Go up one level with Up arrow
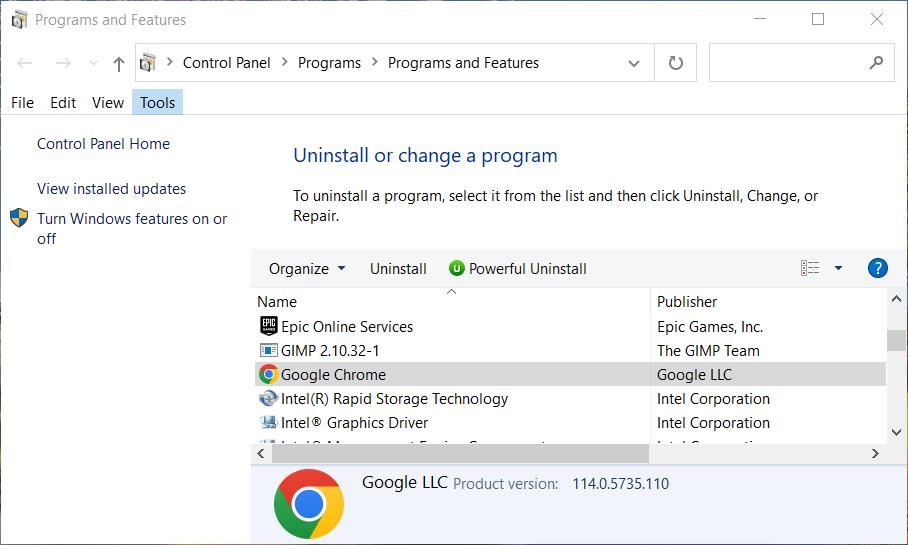 (119, 63)
